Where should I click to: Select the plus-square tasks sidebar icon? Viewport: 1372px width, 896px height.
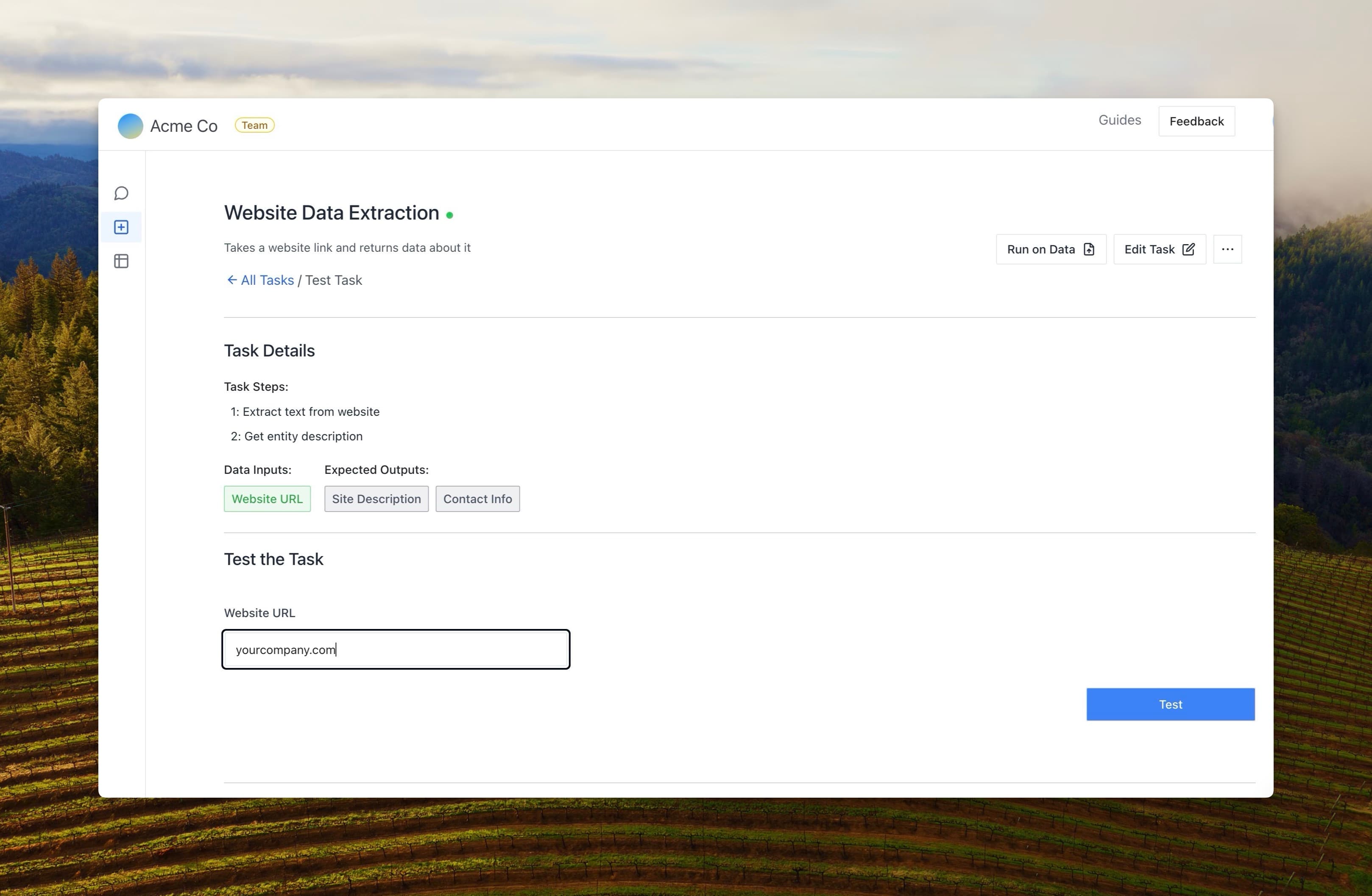[x=121, y=227]
